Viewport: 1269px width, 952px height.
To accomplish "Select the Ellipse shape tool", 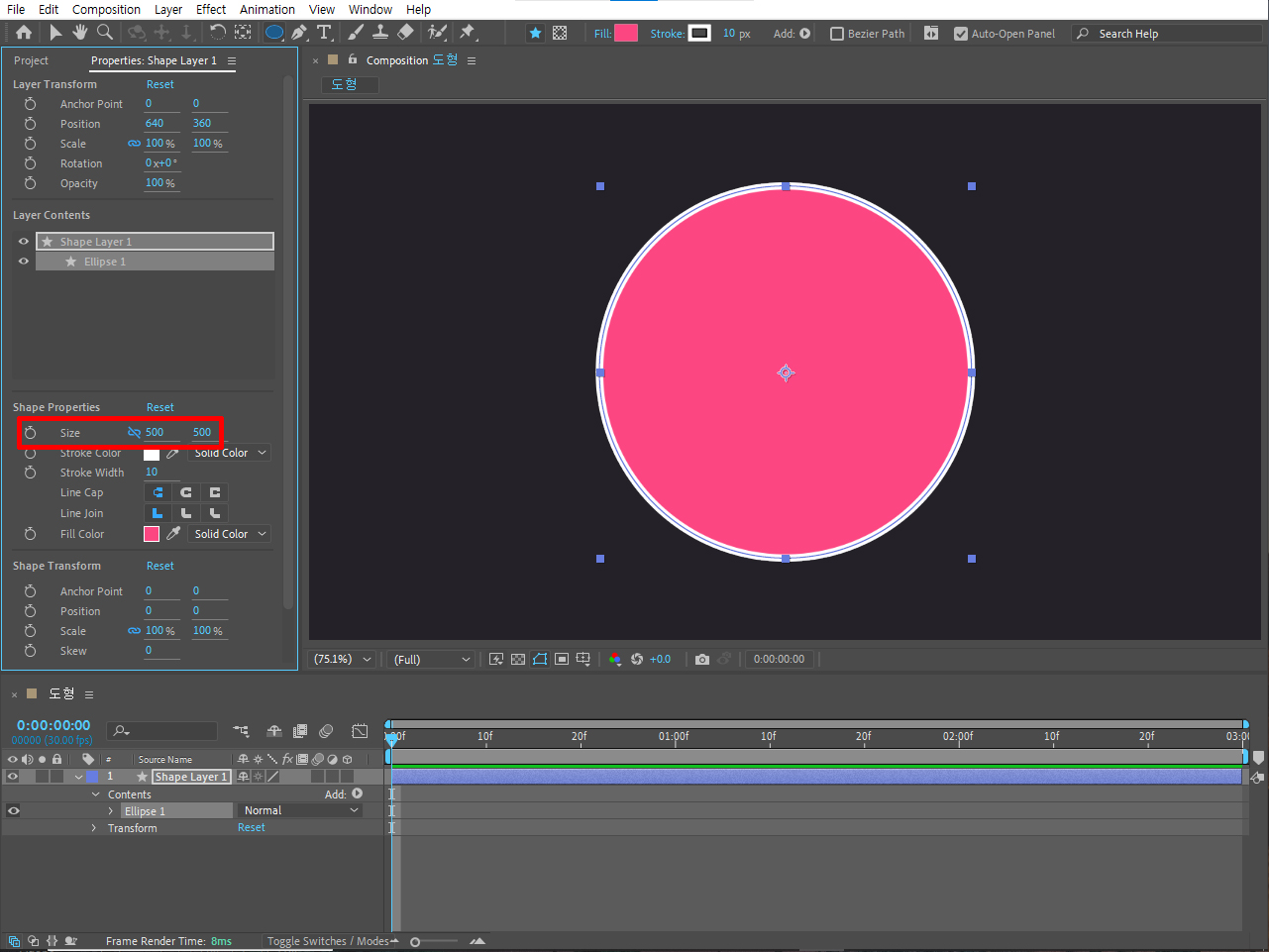I will [x=274, y=33].
